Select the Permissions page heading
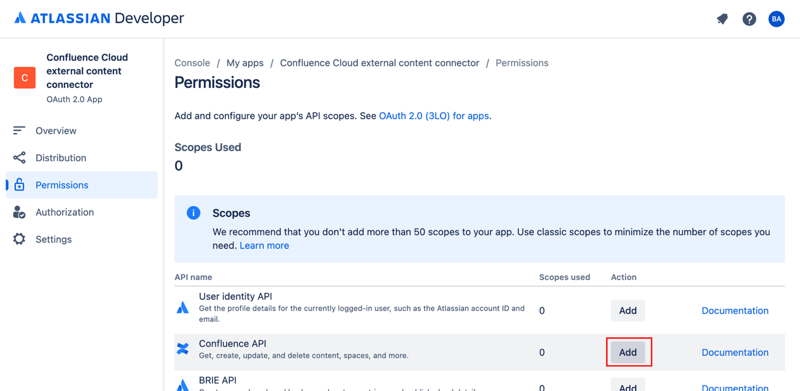Screen dimensions: 800x391 217,82
